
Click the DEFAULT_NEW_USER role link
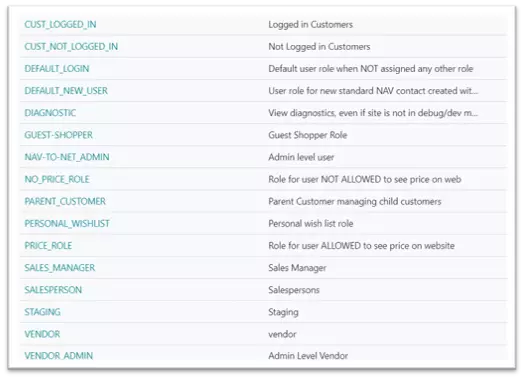pyautogui.click(x=66, y=91)
